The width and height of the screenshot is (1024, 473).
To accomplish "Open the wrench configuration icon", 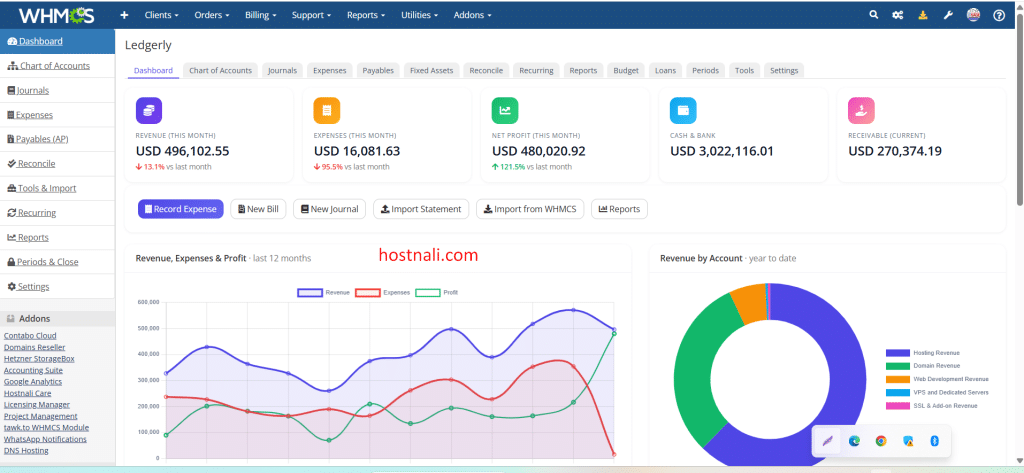I will click(x=948, y=15).
